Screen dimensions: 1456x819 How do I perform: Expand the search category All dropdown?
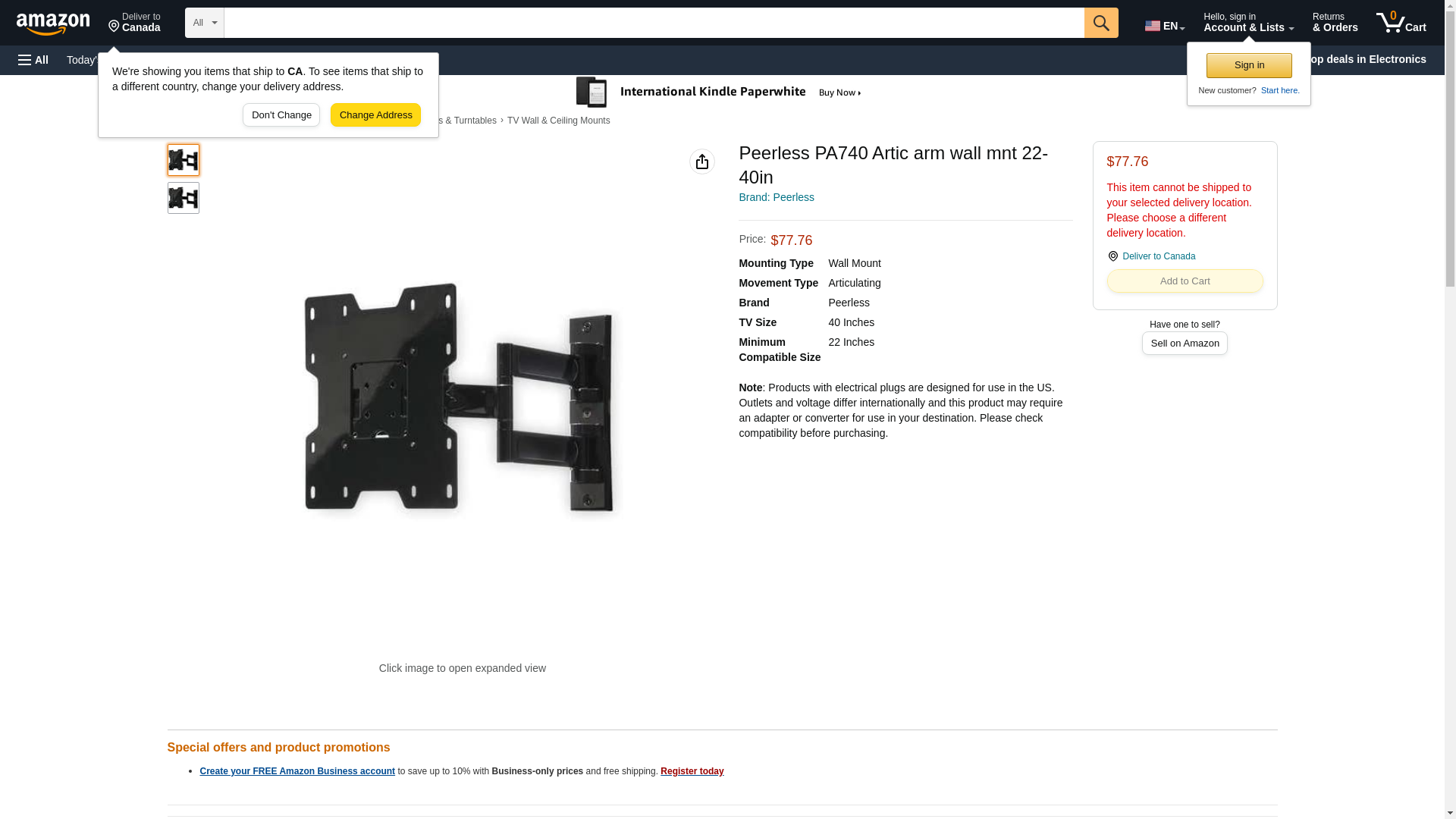pyautogui.click(x=205, y=23)
